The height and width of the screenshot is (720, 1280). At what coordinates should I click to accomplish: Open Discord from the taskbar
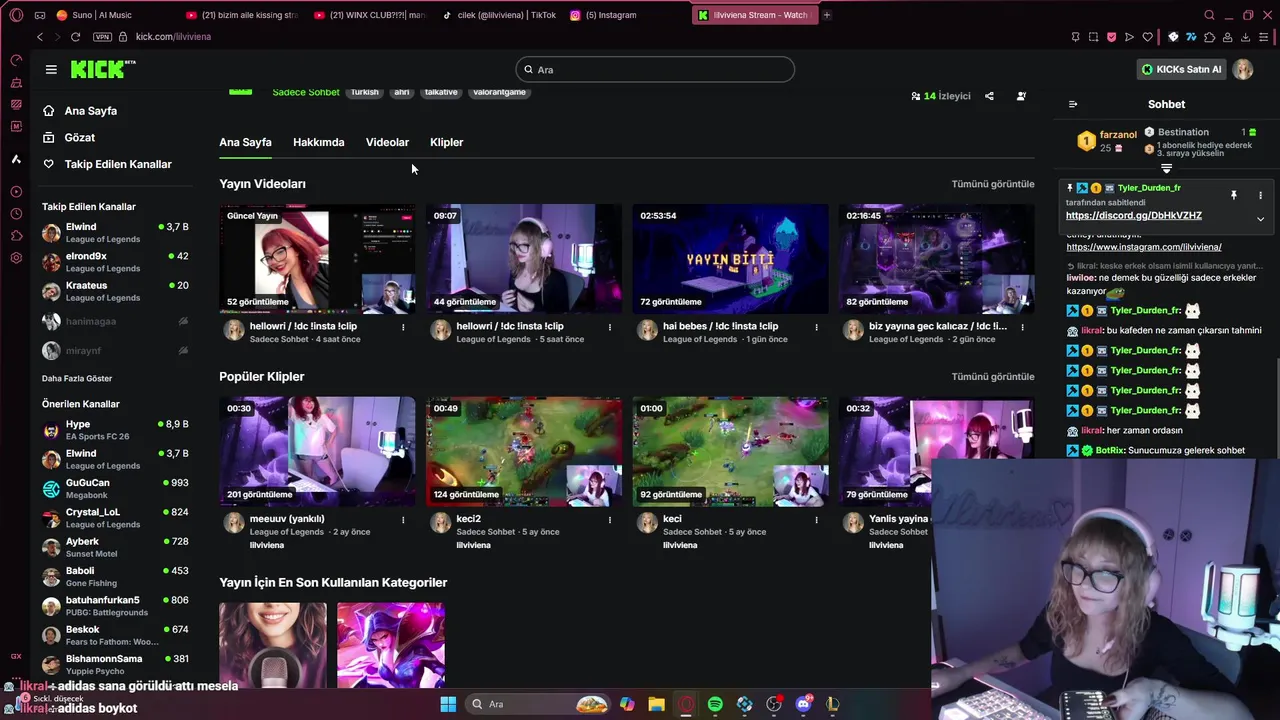803,704
